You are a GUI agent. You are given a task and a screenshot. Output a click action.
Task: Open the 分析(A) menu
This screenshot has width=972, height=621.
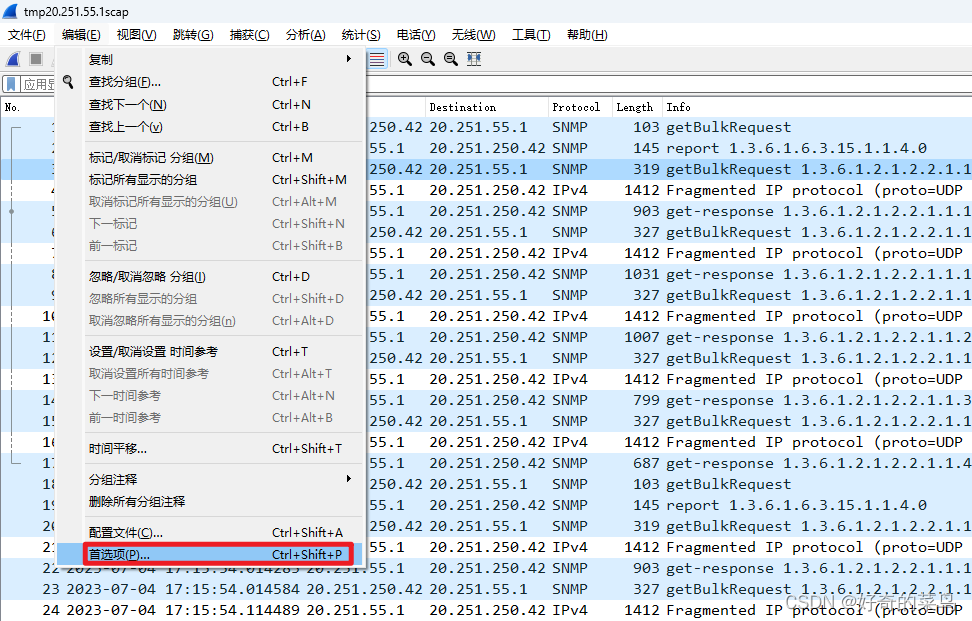click(x=305, y=35)
